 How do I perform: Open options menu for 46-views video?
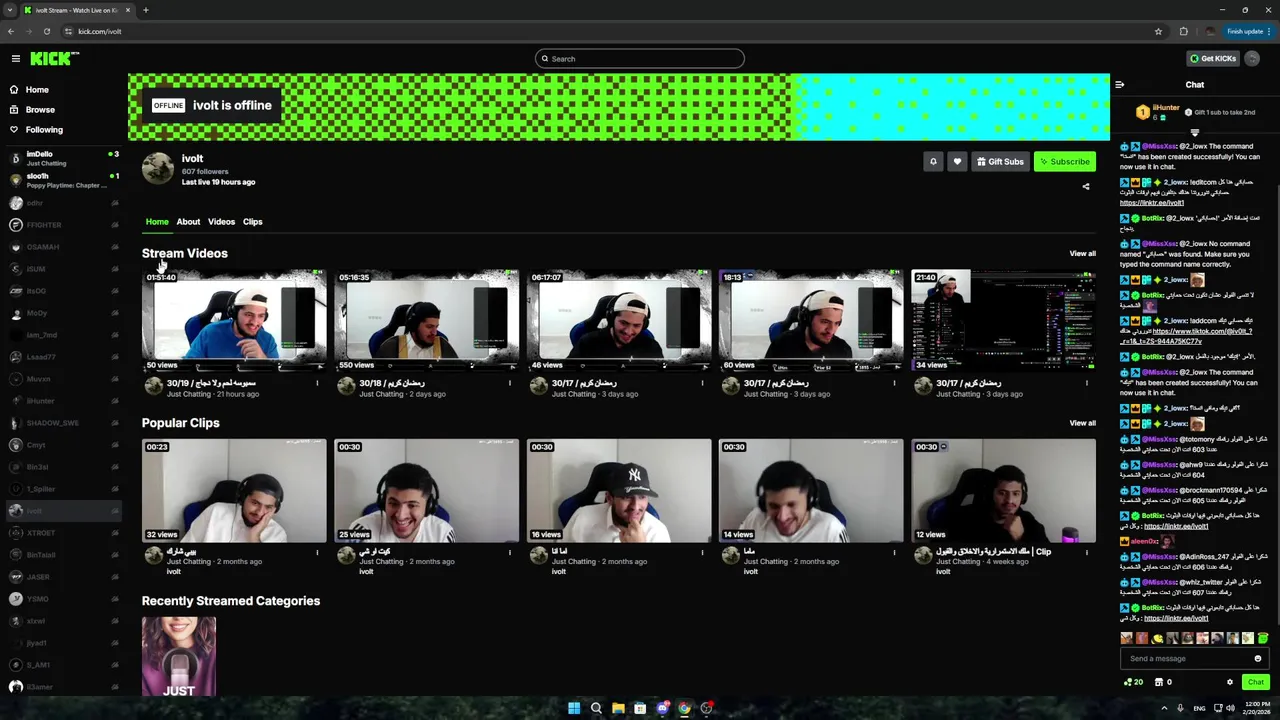pyautogui.click(x=702, y=383)
